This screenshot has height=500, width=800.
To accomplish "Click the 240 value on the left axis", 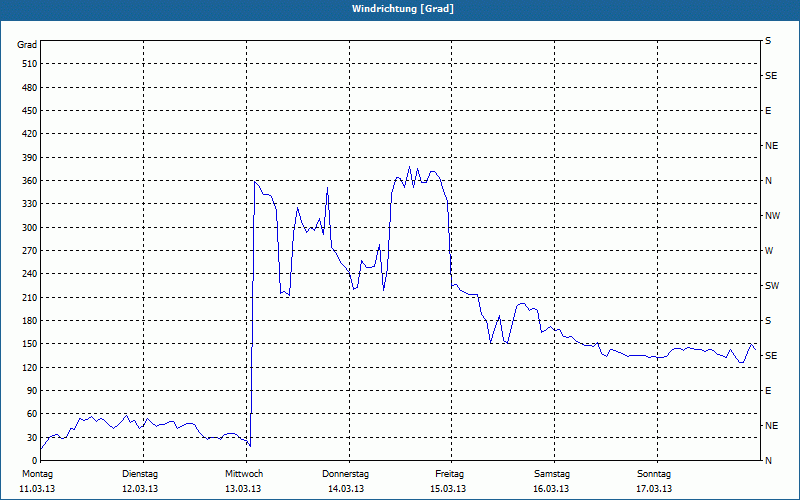I will [30, 274].
